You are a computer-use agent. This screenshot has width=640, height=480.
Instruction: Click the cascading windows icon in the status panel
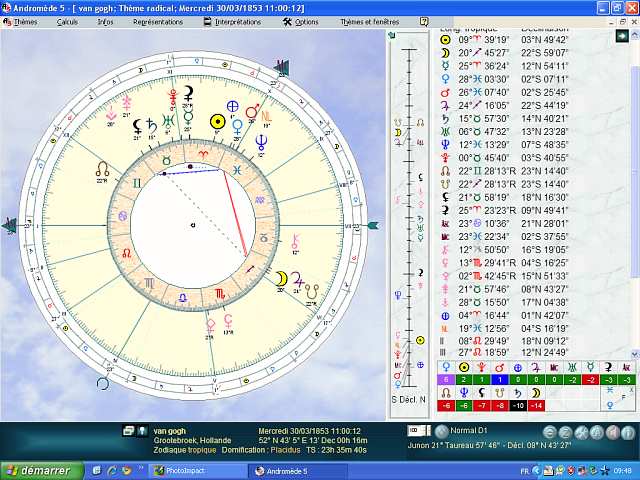pos(128,430)
